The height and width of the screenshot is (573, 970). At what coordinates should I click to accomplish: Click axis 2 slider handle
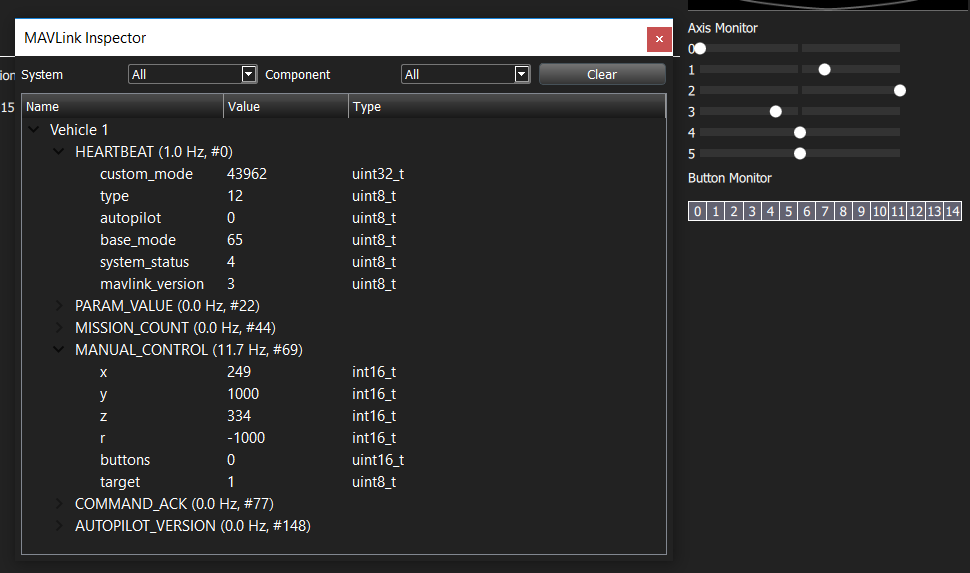899,90
